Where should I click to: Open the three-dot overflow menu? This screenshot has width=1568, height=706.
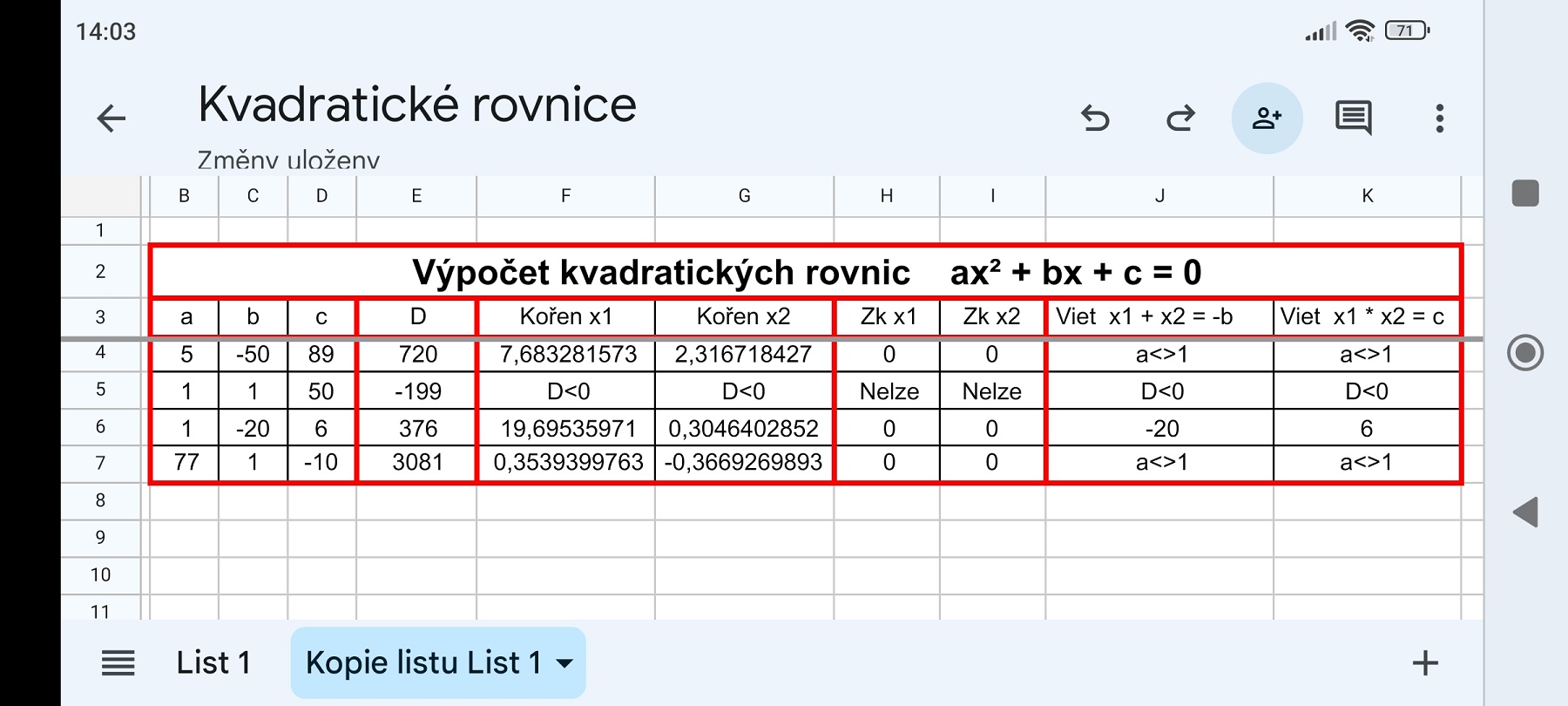click(x=1439, y=119)
